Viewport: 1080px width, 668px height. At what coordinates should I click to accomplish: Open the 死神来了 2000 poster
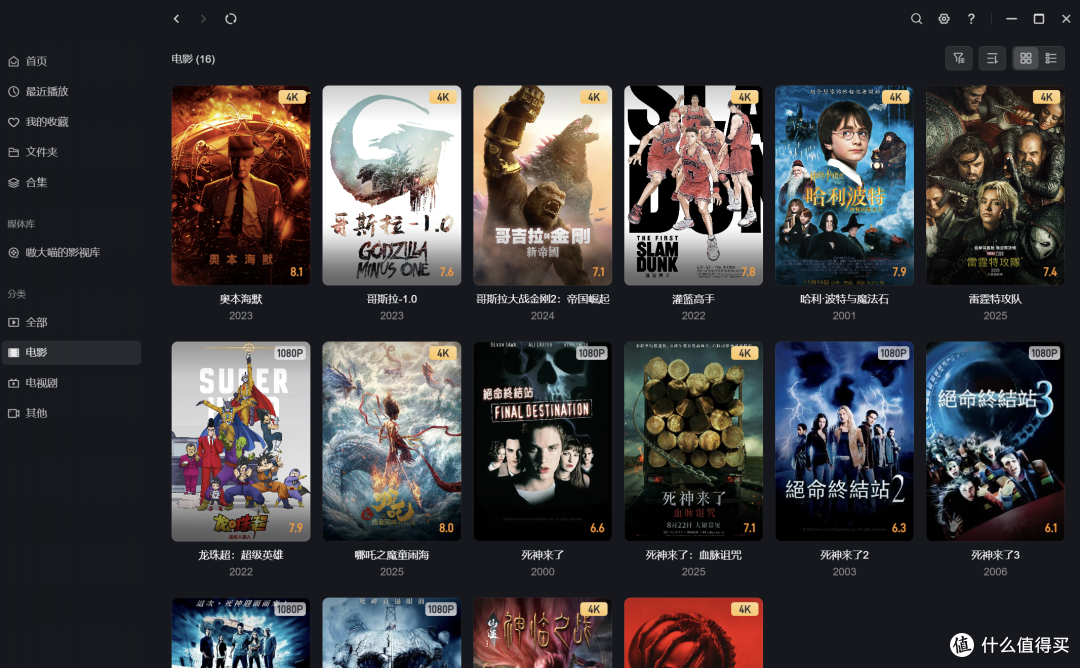(x=543, y=441)
